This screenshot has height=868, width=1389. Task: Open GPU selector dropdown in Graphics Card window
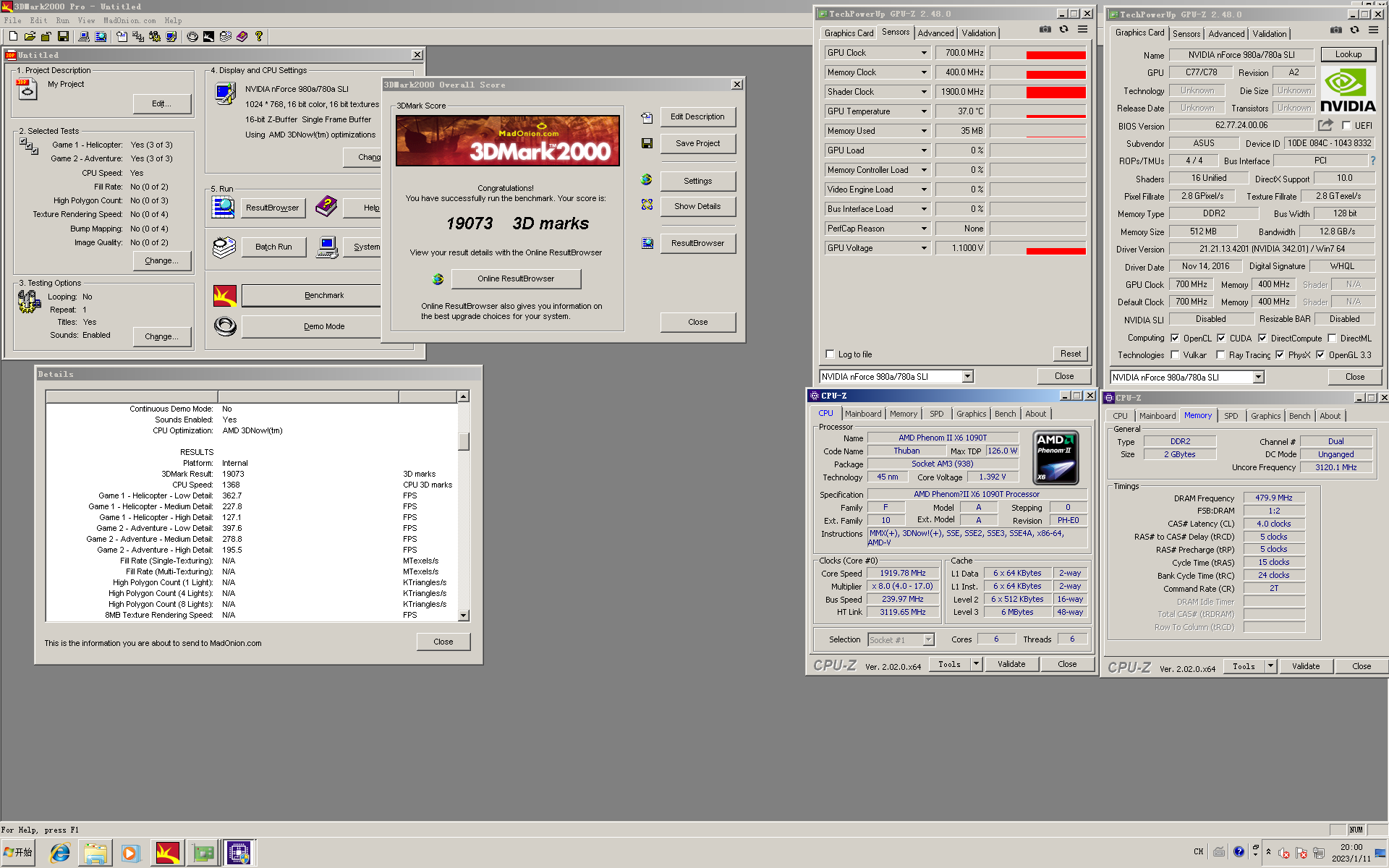coord(1258,378)
